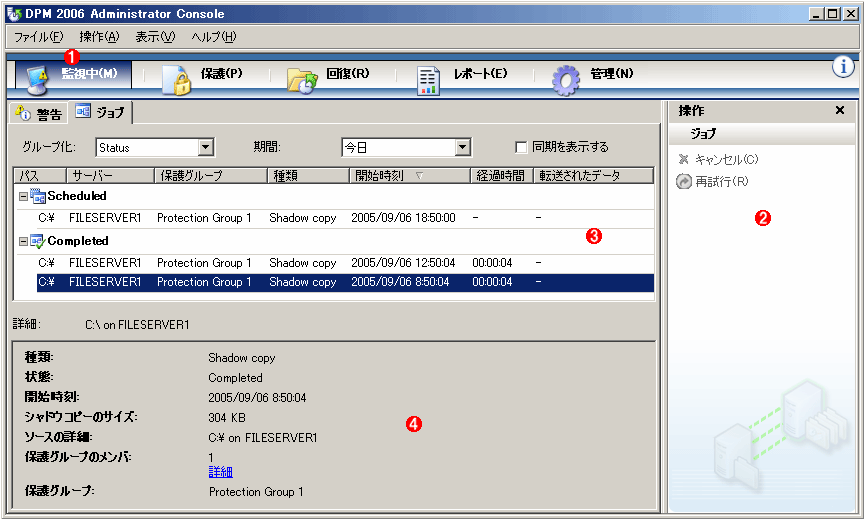This screenshot has width=864, height=519.
Task: Click the キャンセル(C) action
Action: pyautogui.click(x=726, y=159)
